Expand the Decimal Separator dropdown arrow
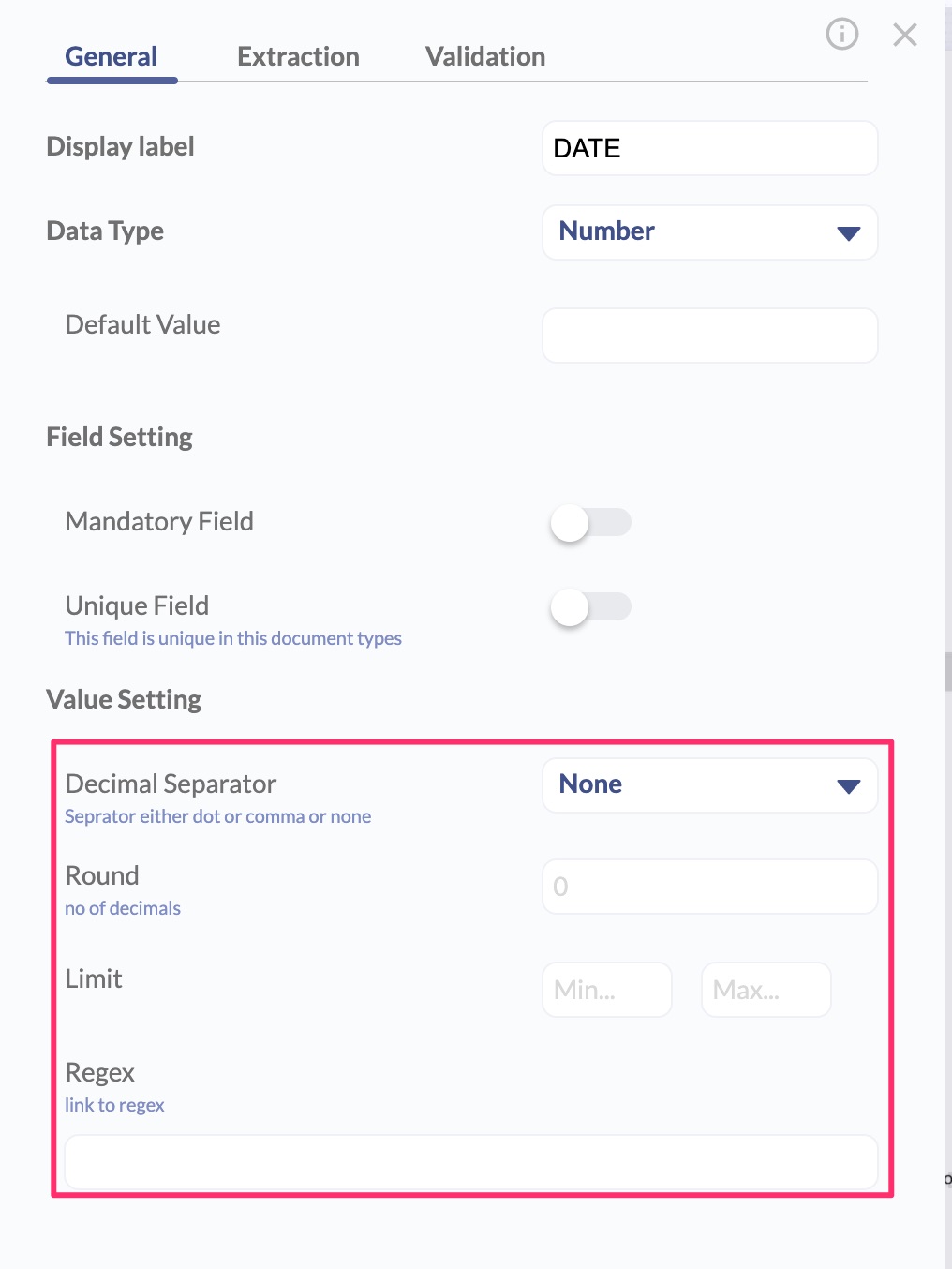The height and width of the screenshot is (1269, 952). [x=849, y=786]
